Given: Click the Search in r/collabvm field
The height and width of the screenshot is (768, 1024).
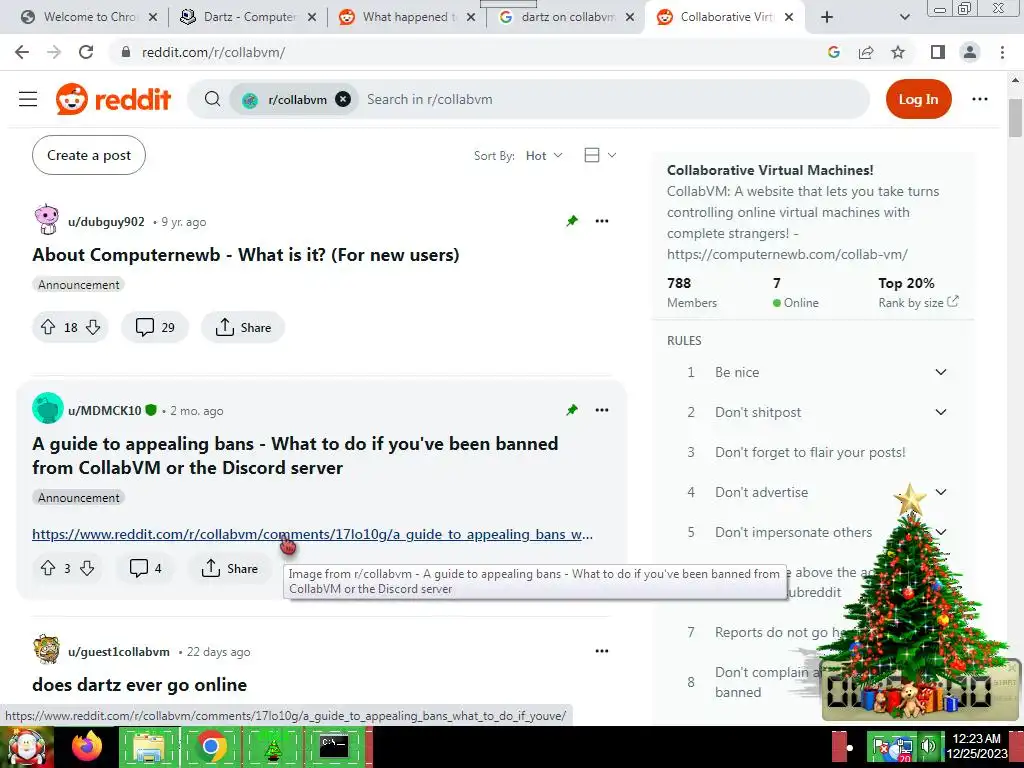Looking at the screenshot, I should [x=614, y=99].
